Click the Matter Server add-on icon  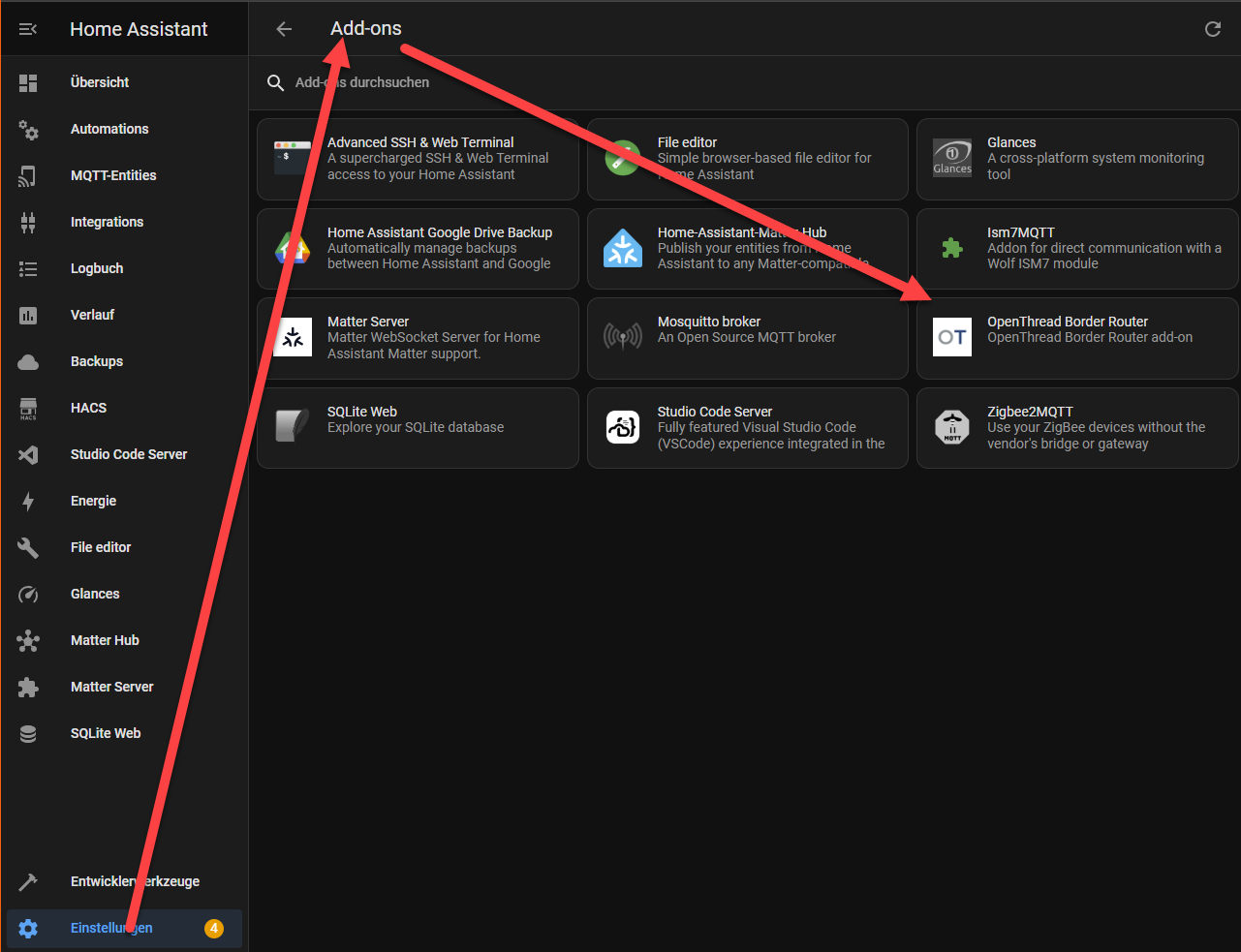coord(293,337)
